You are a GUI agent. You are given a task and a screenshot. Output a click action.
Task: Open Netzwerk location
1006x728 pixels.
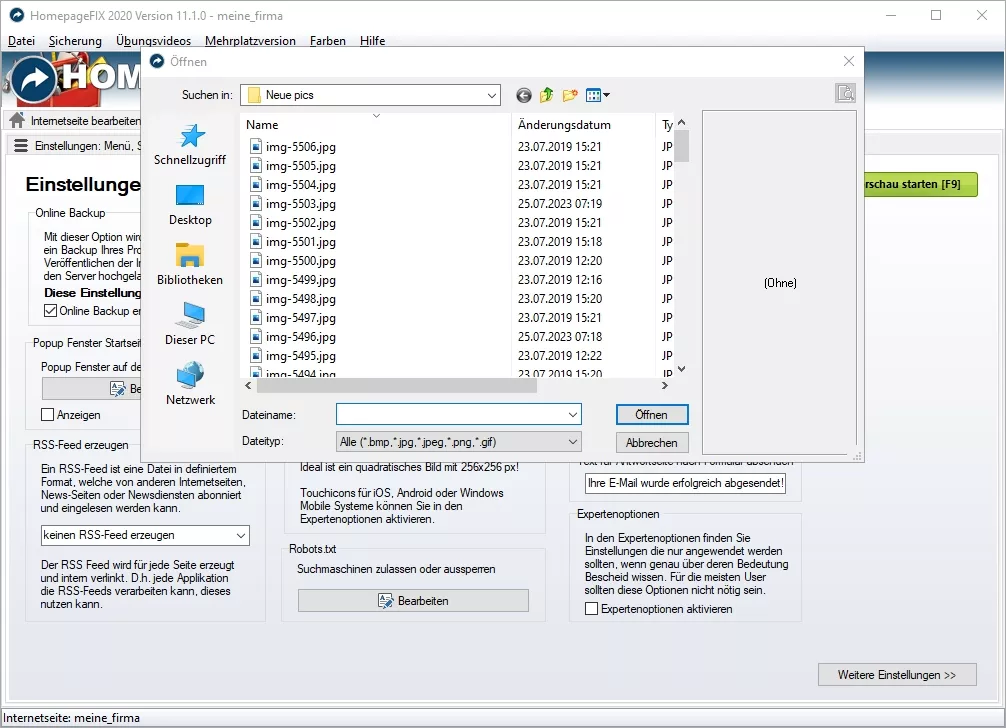coord(190,384)
